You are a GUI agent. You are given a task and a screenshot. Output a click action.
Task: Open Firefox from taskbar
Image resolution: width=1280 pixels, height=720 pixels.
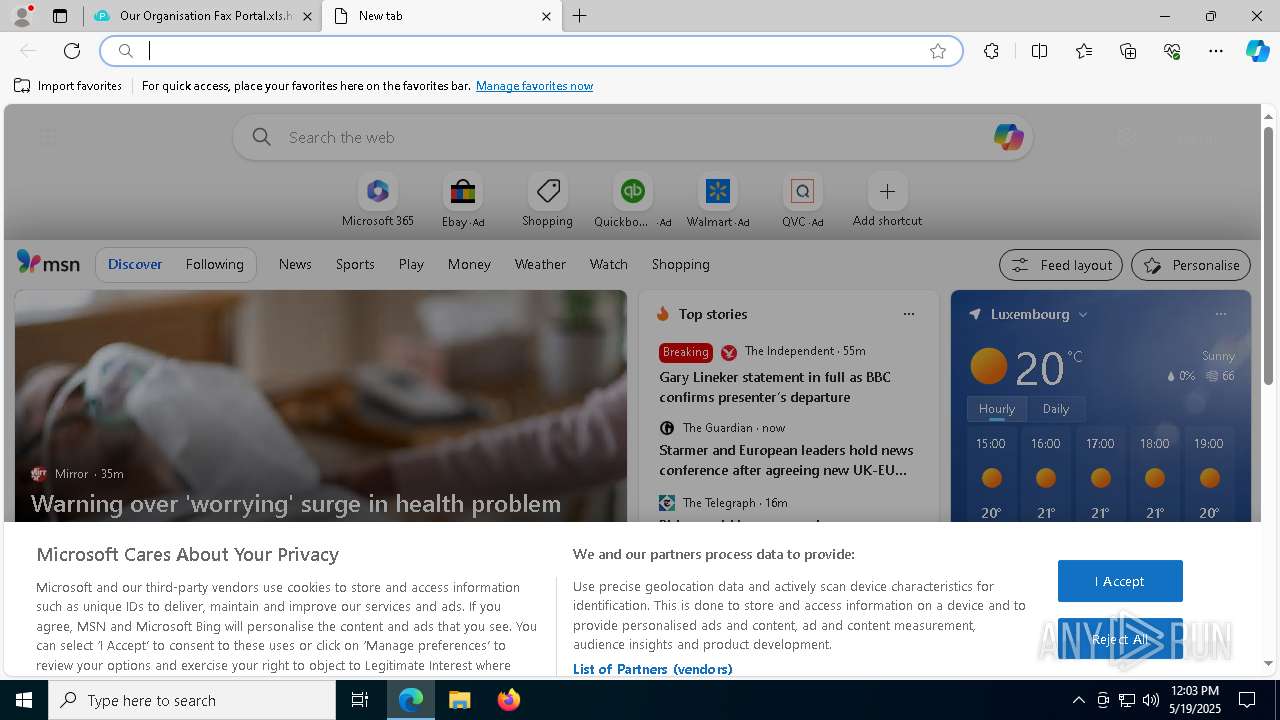(x=508, y=700)
